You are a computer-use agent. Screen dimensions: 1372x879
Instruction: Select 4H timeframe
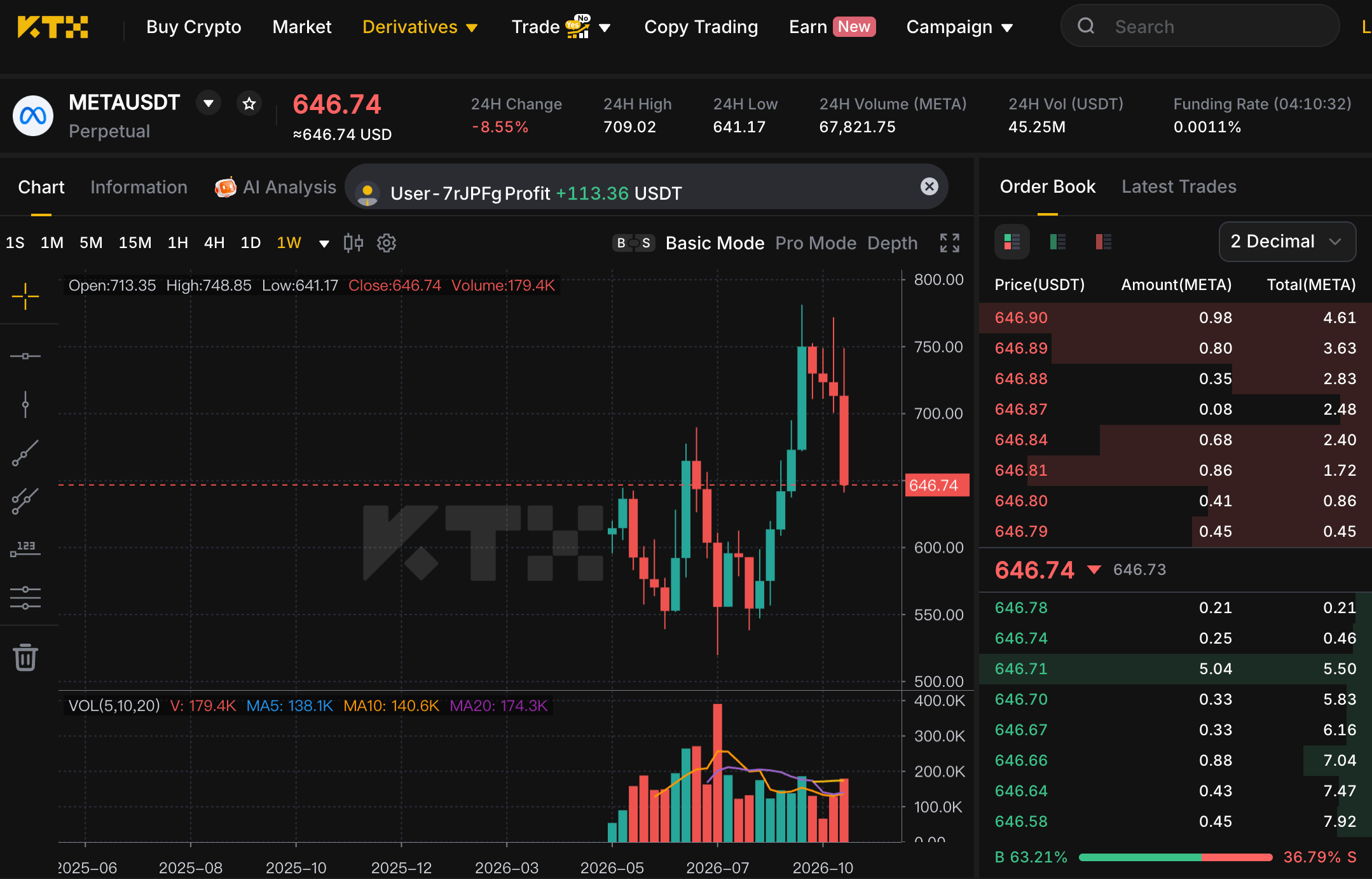[x=214, y=242]
